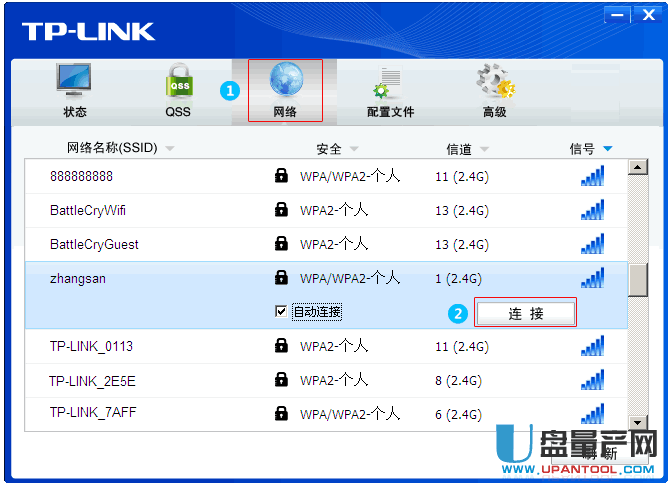Click lock icon of 888888888 network
This screenshot has height=486, width=670.
pos(281,175)
